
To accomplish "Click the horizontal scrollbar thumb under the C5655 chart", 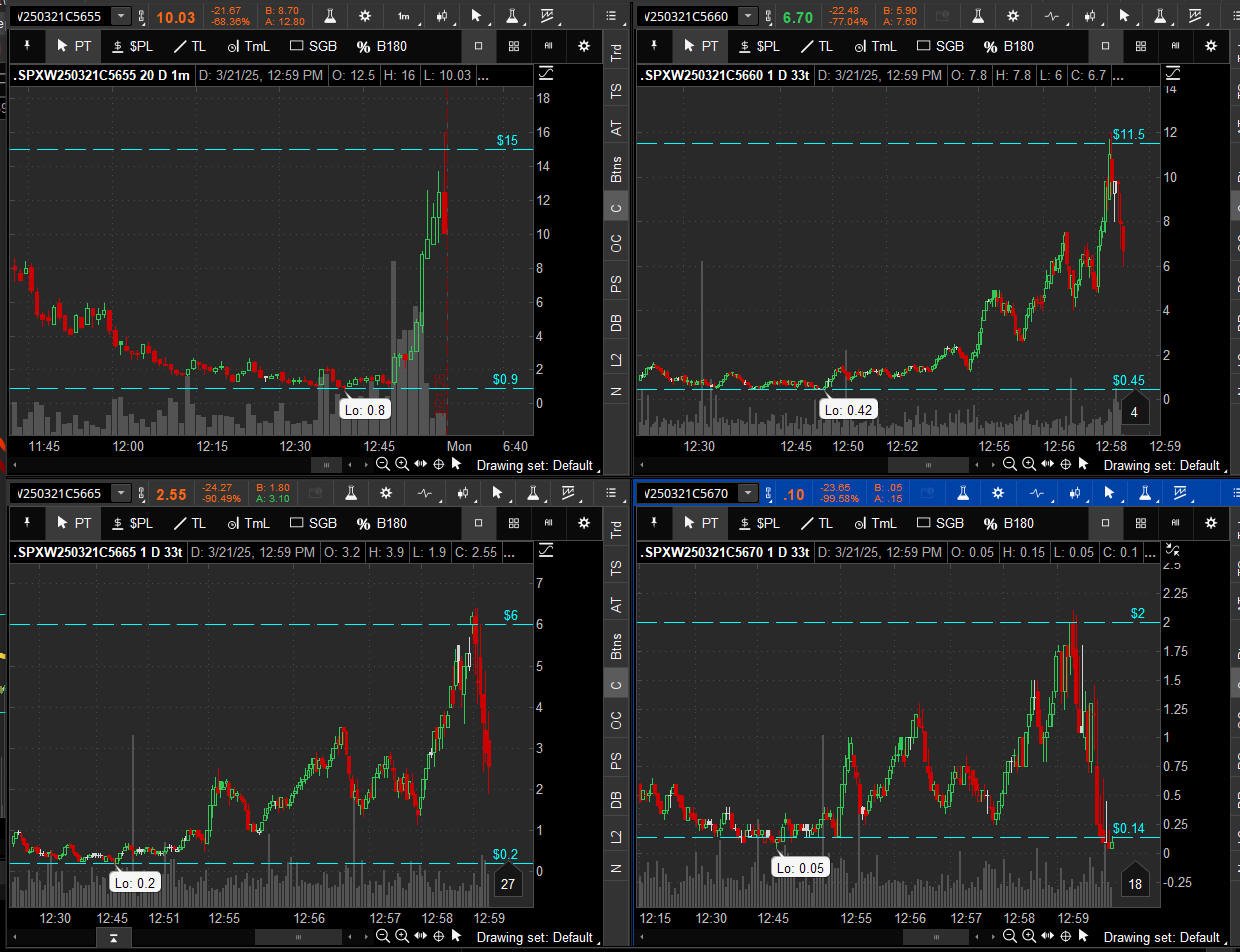I will [x=326, y=464].
